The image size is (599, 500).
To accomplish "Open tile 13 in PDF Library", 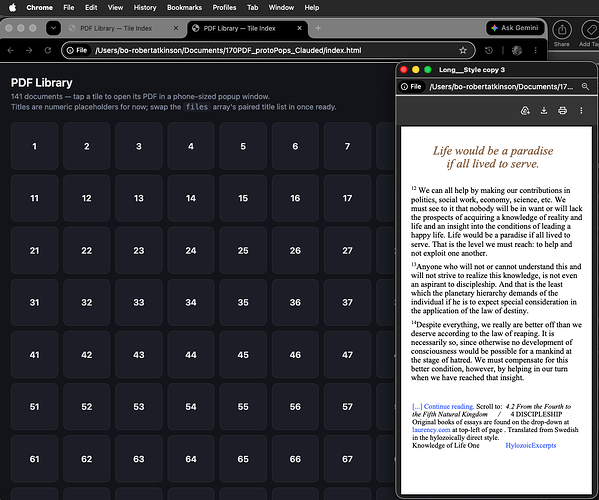I will point(139,198).
